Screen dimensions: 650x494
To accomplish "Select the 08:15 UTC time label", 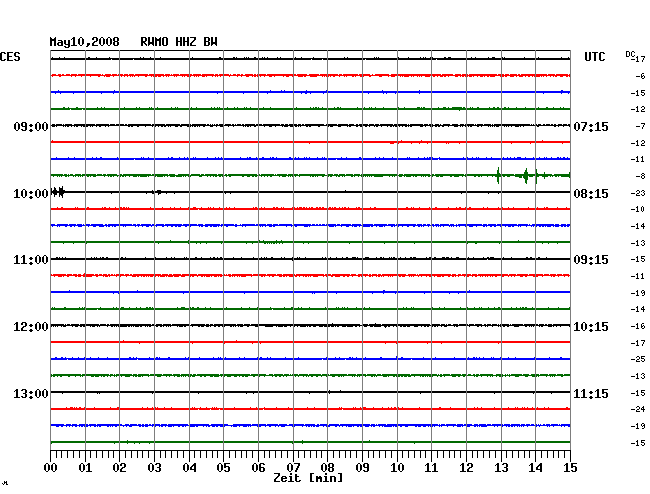I will point(591,194).
